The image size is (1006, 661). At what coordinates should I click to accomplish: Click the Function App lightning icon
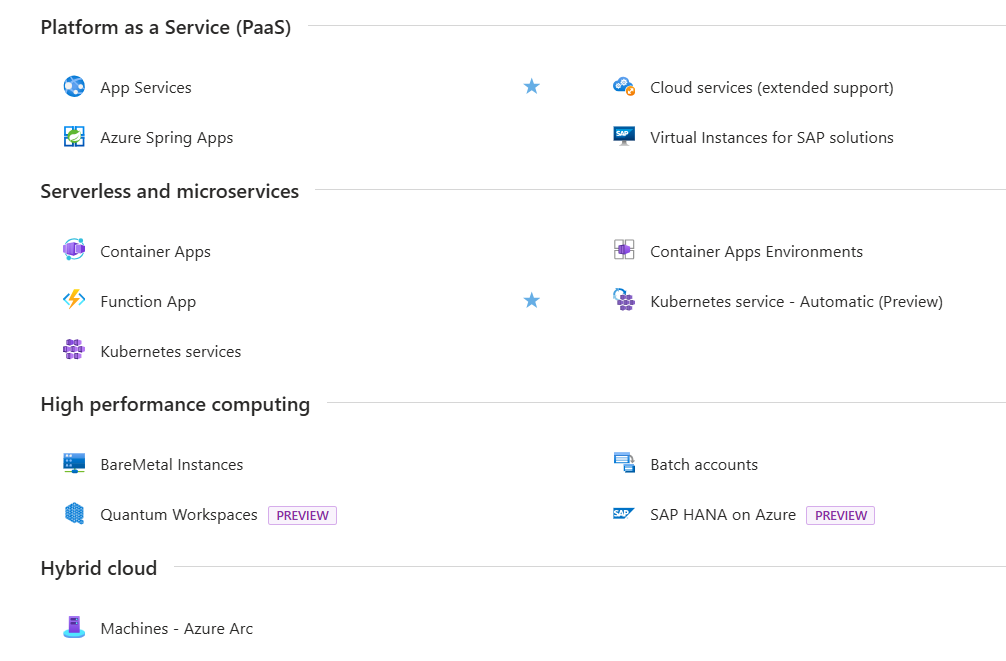74,299
